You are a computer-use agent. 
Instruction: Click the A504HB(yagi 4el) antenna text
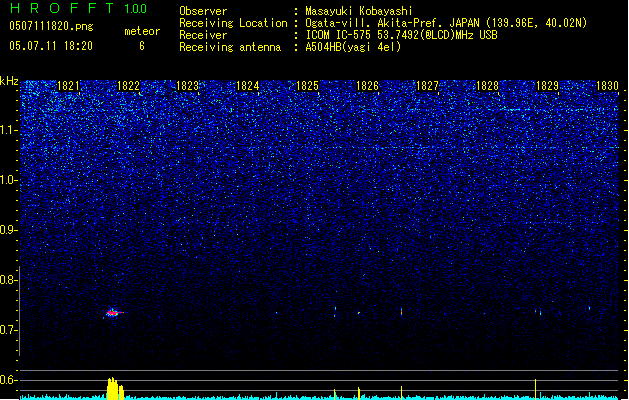tap(353, 47)
